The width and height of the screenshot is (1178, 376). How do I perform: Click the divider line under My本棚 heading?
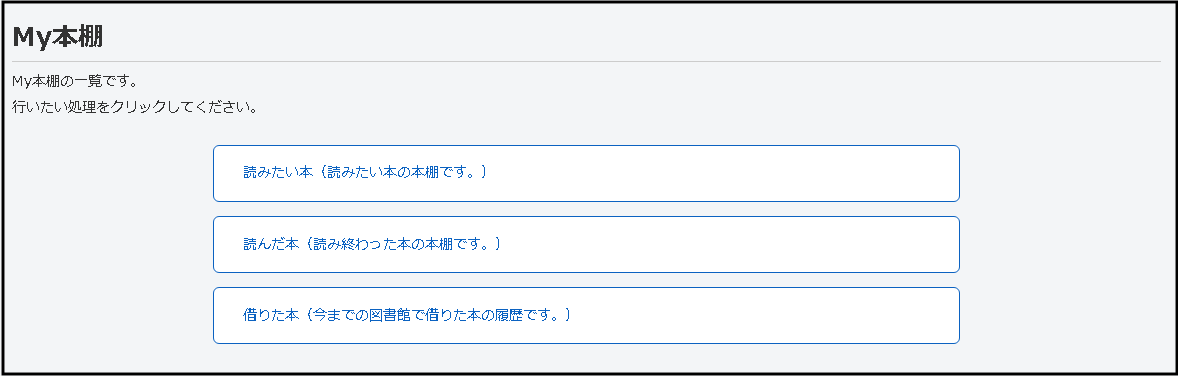(x=587, y=61)
